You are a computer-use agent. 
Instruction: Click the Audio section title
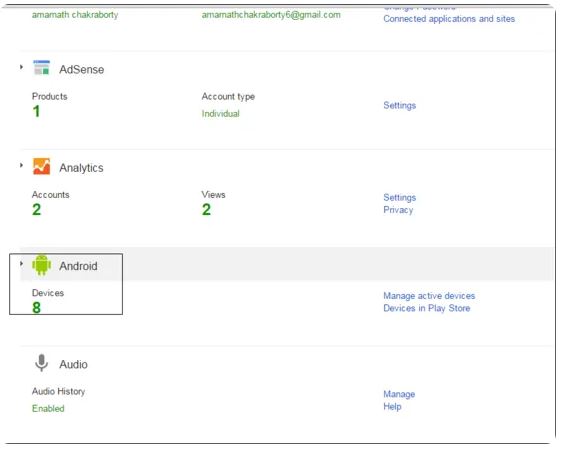coord(73,364)
